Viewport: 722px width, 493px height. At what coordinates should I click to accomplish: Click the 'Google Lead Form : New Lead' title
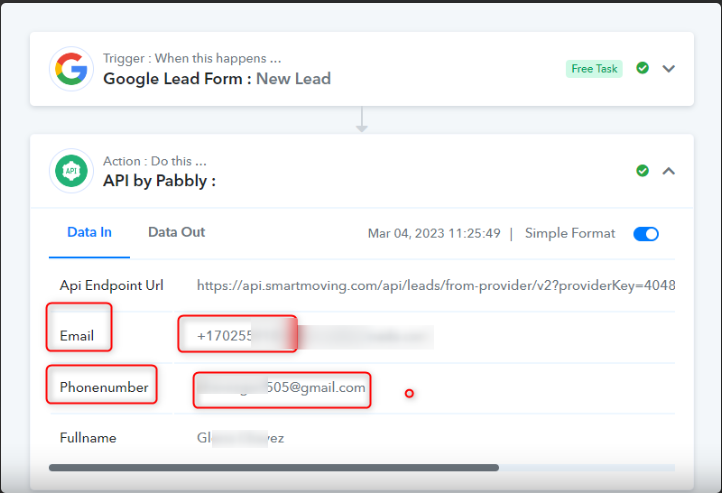[x=217, y=79]
